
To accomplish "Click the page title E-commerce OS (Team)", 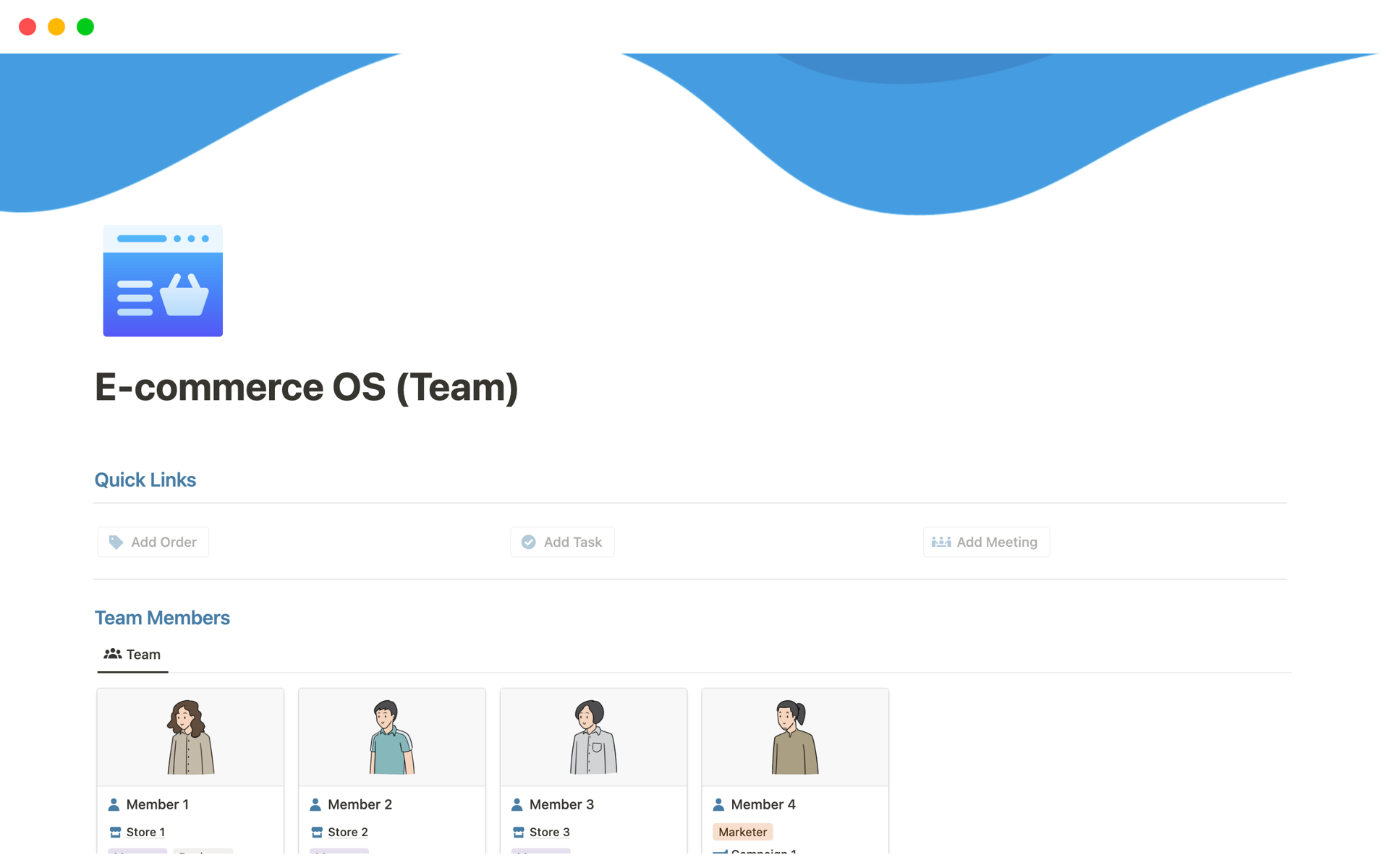I will (306, 387).
